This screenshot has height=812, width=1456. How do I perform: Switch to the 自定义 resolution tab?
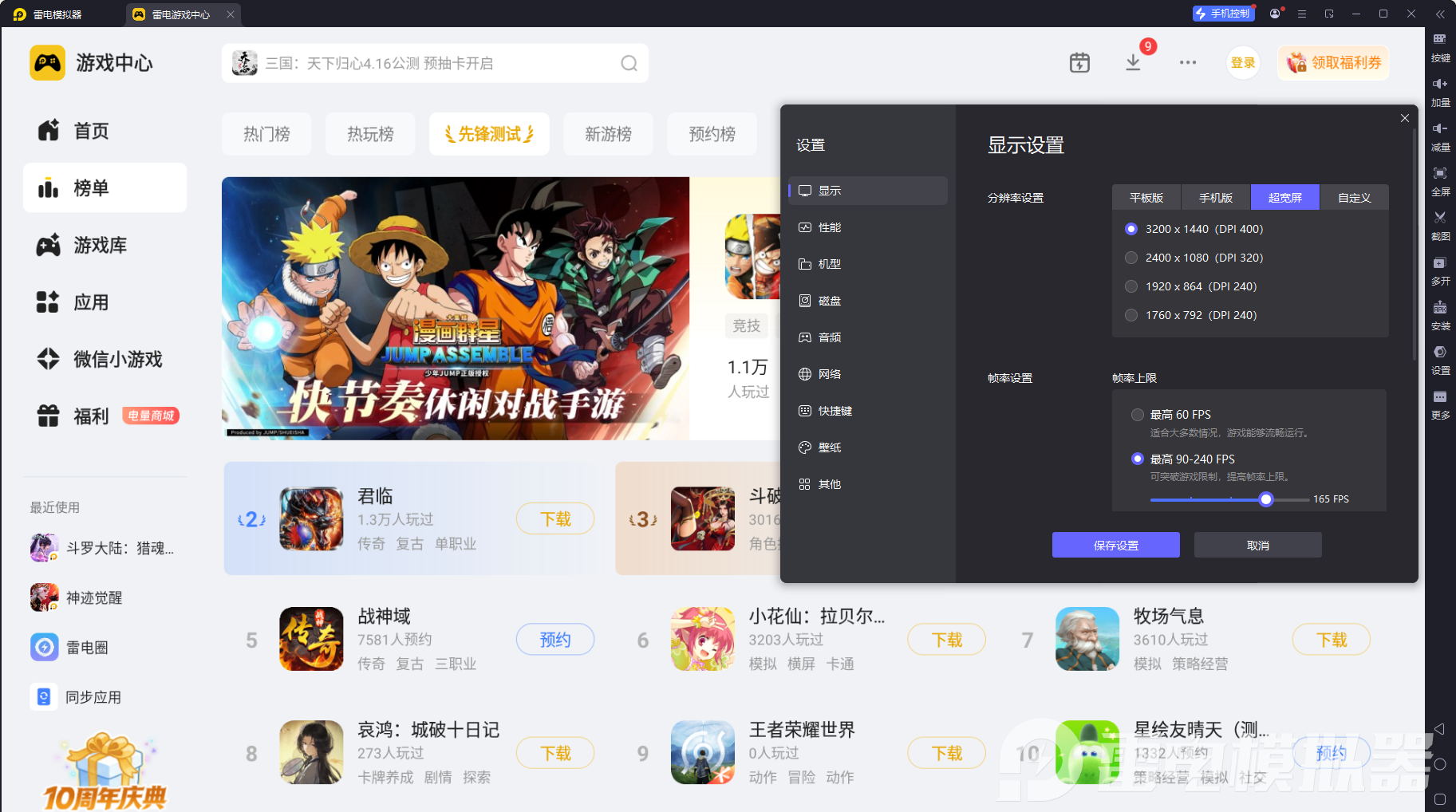click(1355, 198)
